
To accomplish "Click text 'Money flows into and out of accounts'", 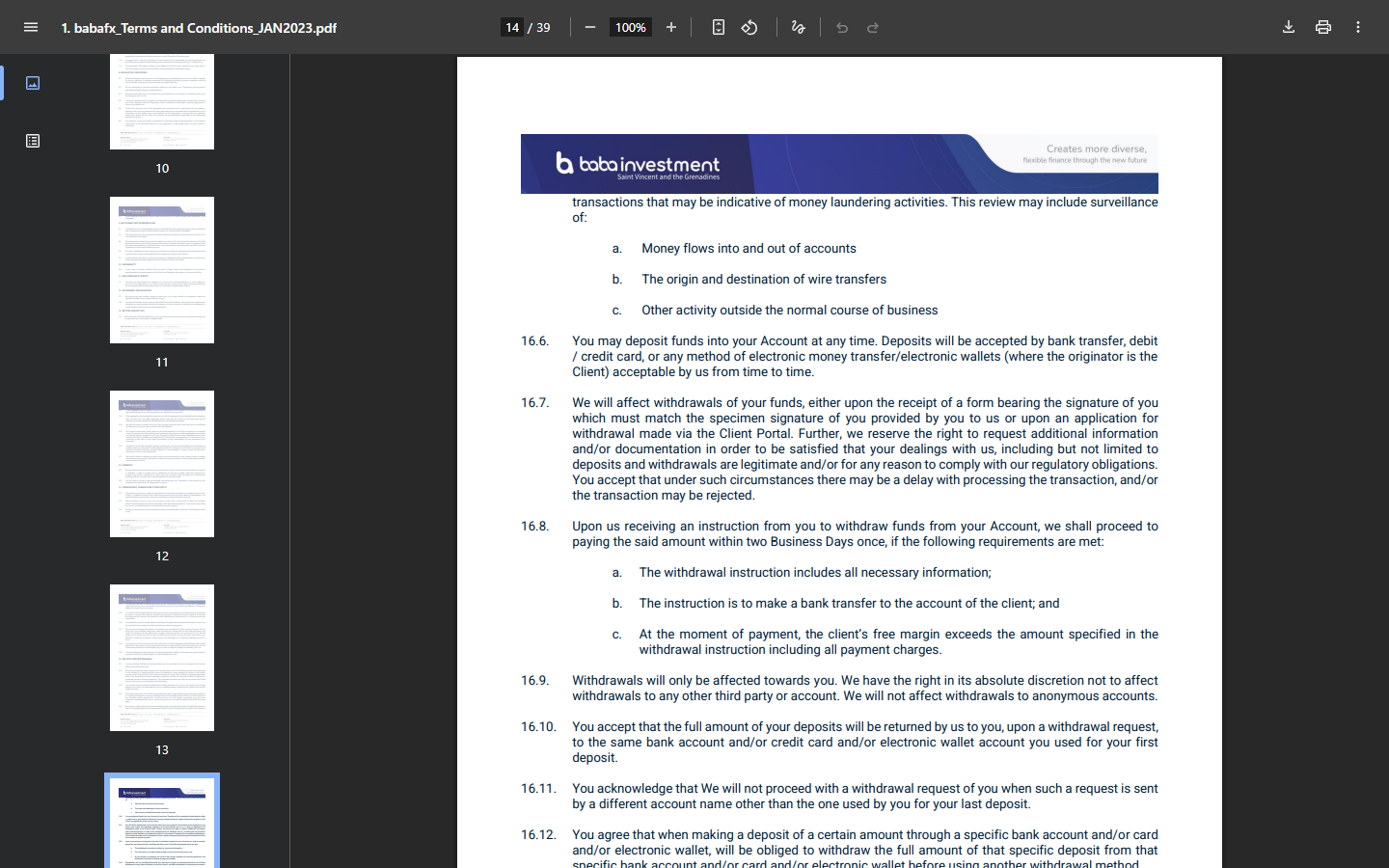I will click(749, 249).
